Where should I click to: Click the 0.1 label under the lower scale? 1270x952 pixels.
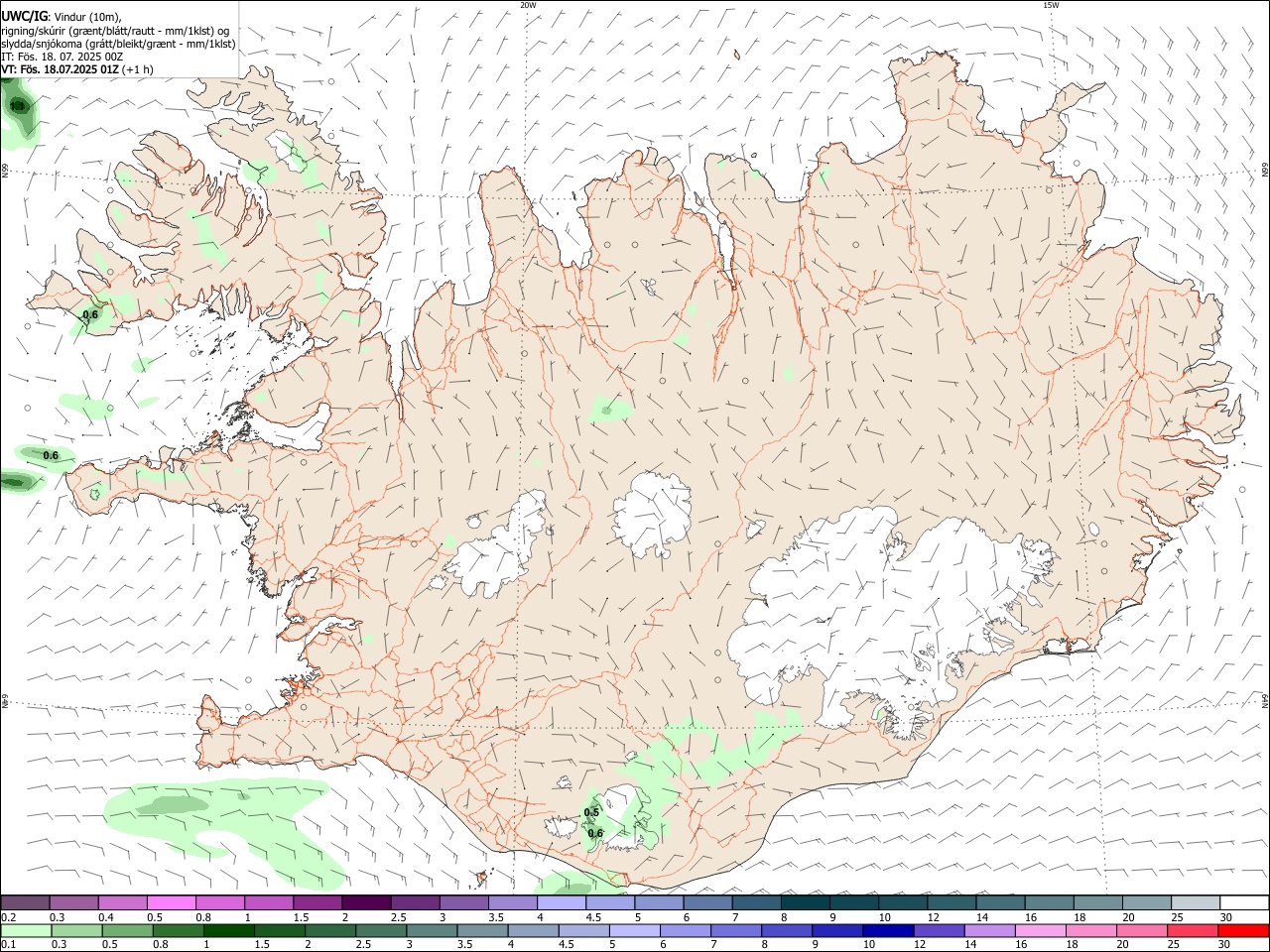(9, 945)
